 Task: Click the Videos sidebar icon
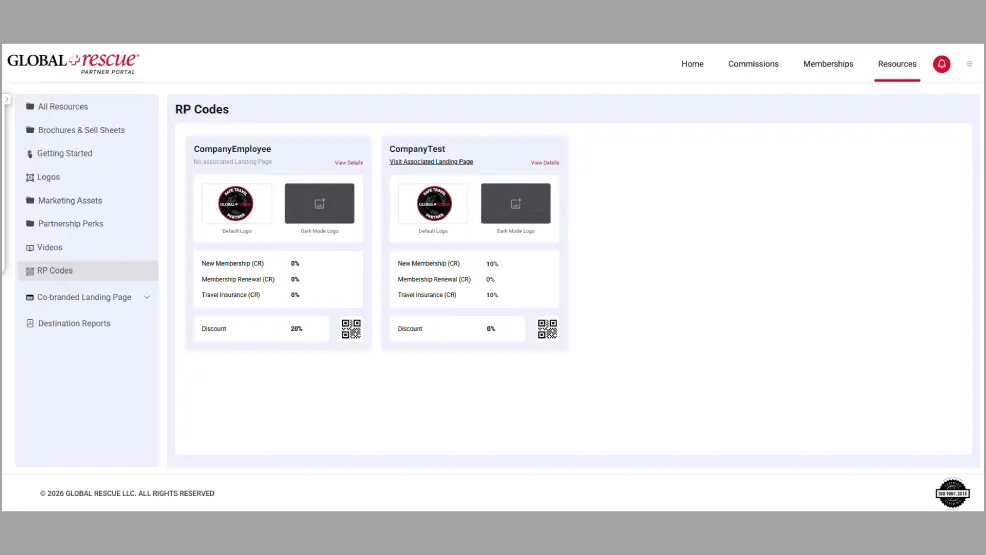click(30, 248)
